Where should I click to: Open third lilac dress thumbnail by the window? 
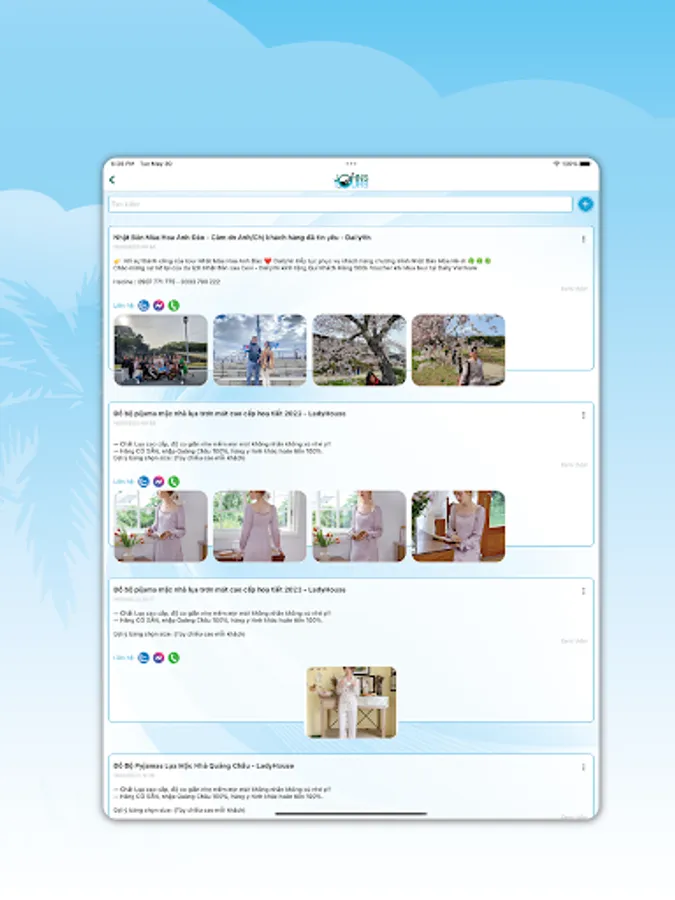[359, 526]
